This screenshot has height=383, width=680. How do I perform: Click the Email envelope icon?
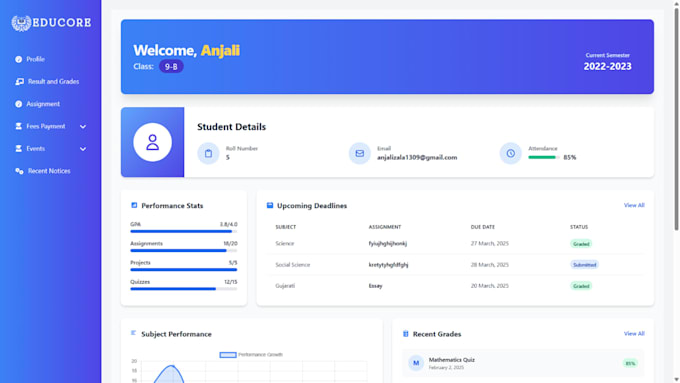tap(360, 154)
